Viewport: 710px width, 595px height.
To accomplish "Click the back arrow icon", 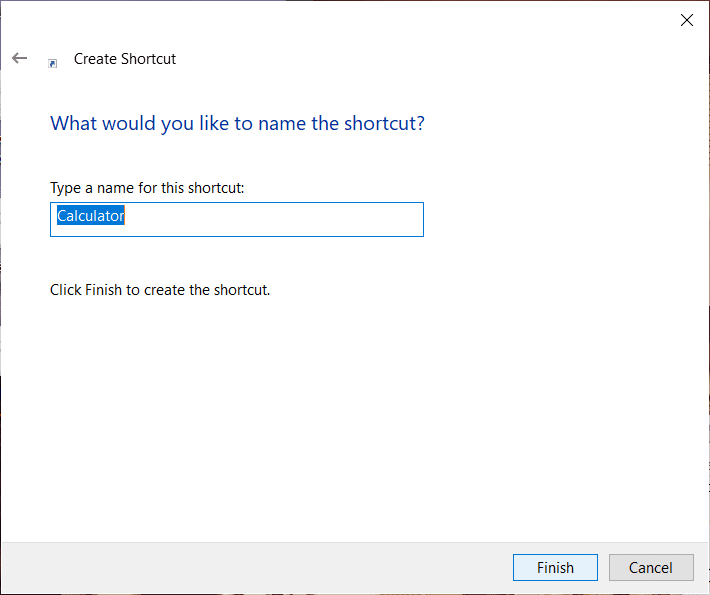I will pos(20,59).
